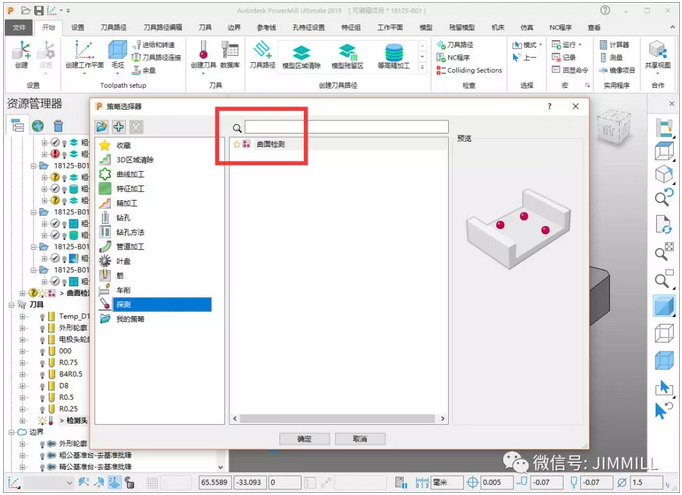Click the 共享视图 shared view icon
This screenshot has height=495, width=682.
(x=658, y=54)
